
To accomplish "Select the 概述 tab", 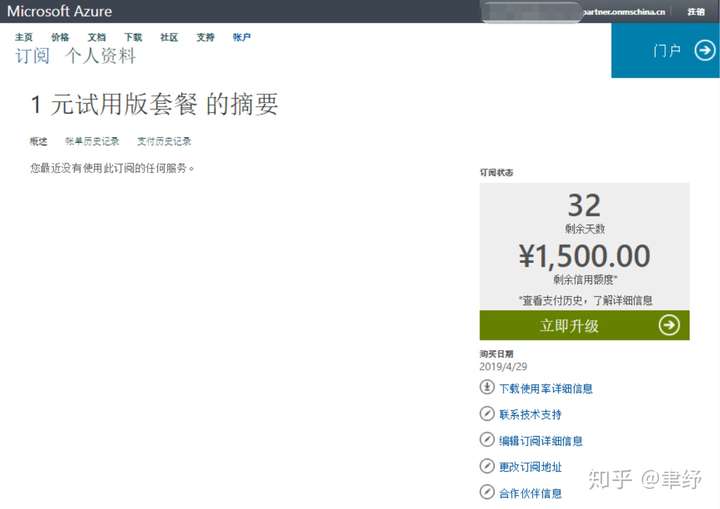I will pyautogui.click(x=38, y=141).
